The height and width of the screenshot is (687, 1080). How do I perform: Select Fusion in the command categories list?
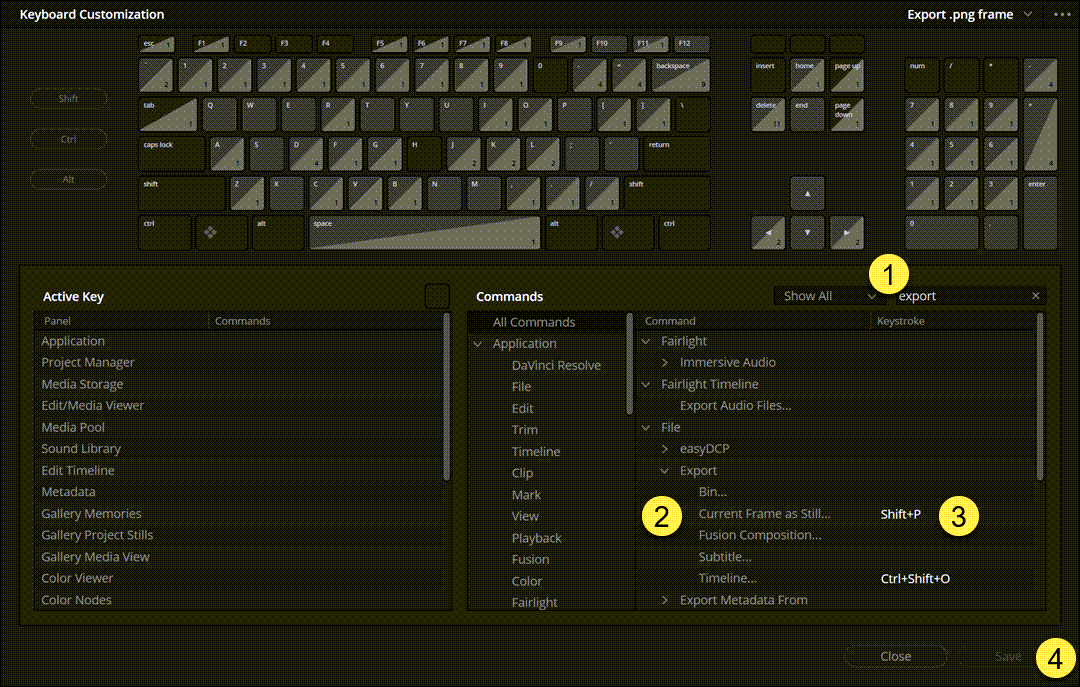pyautogui.click(x=530, y=559)
